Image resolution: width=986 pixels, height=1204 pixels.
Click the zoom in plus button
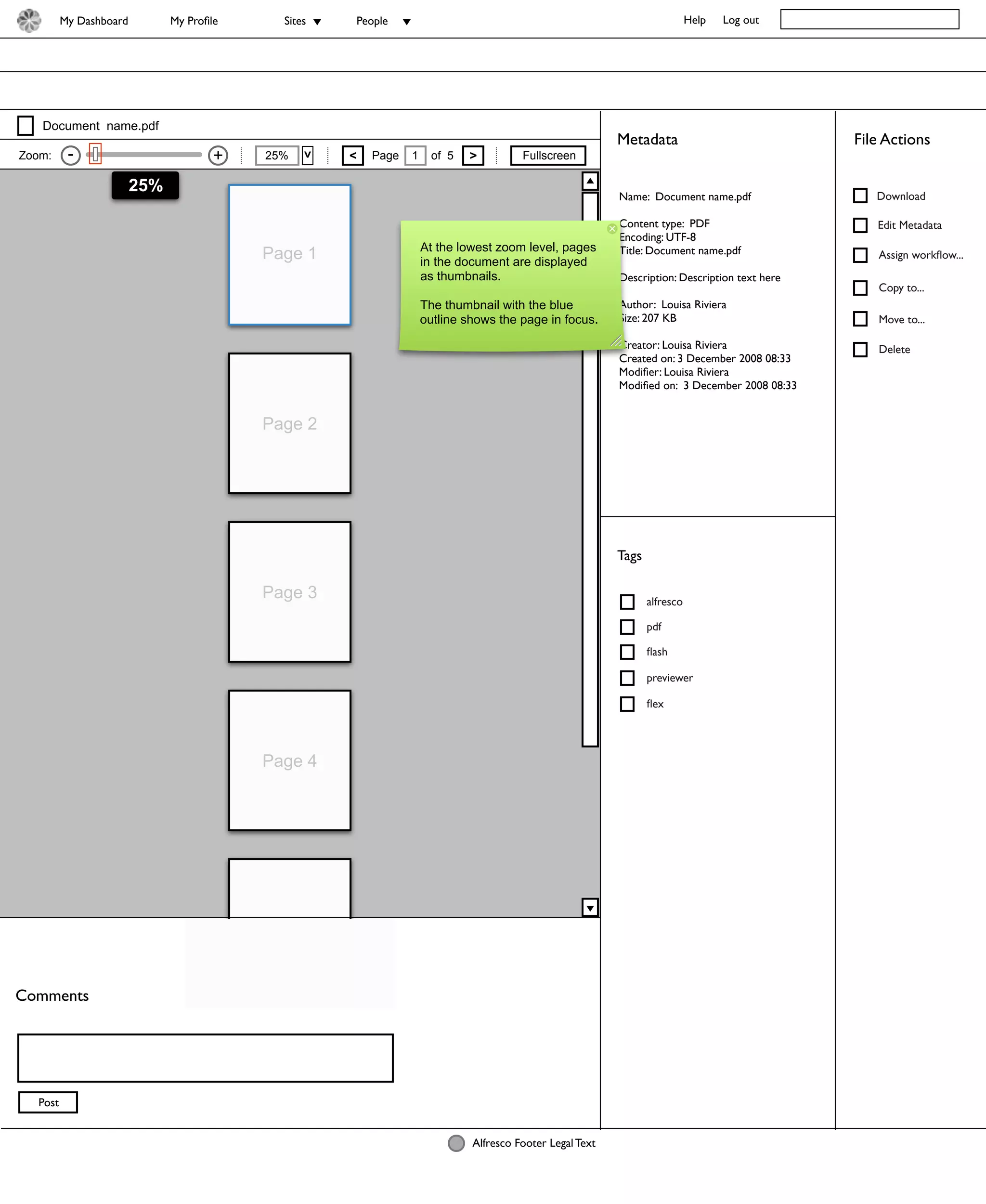[x=218, y=155]
